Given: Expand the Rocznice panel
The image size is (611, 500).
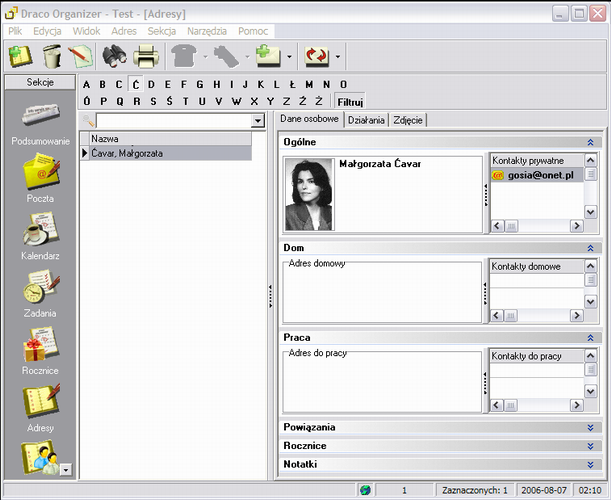Looking at the screenshot, I should [590, 446].
